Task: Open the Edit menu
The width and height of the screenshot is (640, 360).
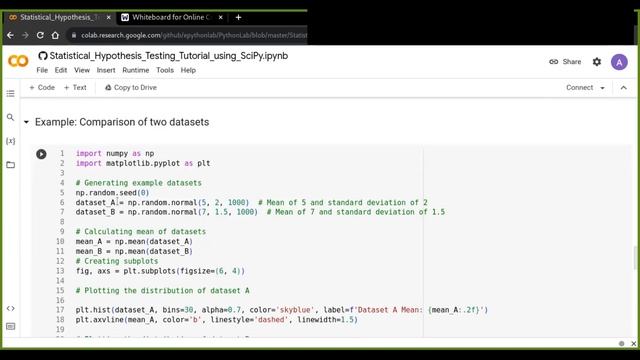Action: click(61, 70)
